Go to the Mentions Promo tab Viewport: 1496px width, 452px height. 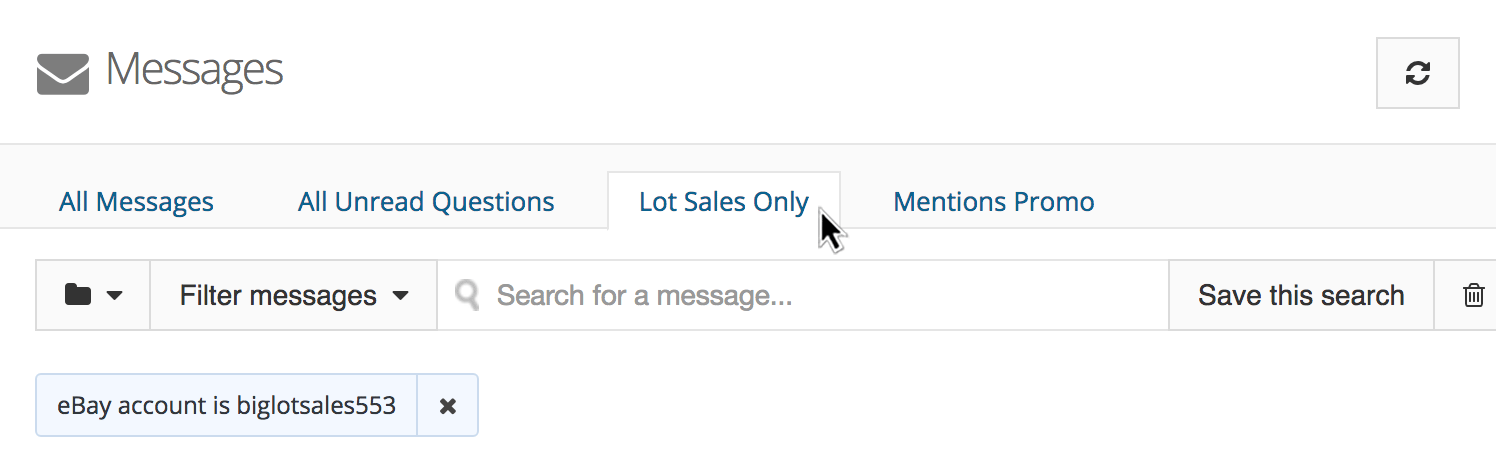993,202
